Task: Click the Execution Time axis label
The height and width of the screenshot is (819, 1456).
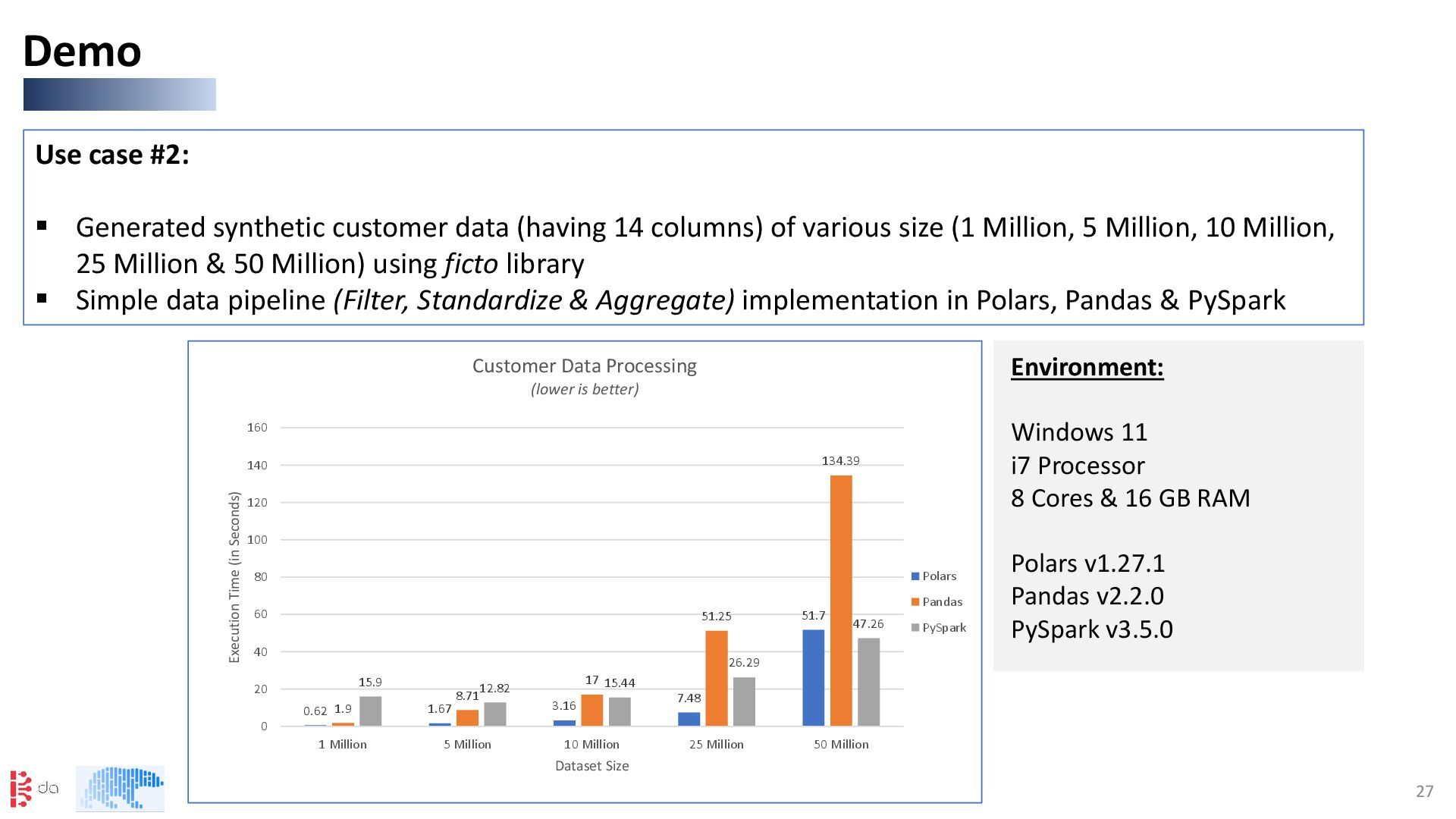Action: (x=234, y=577)
